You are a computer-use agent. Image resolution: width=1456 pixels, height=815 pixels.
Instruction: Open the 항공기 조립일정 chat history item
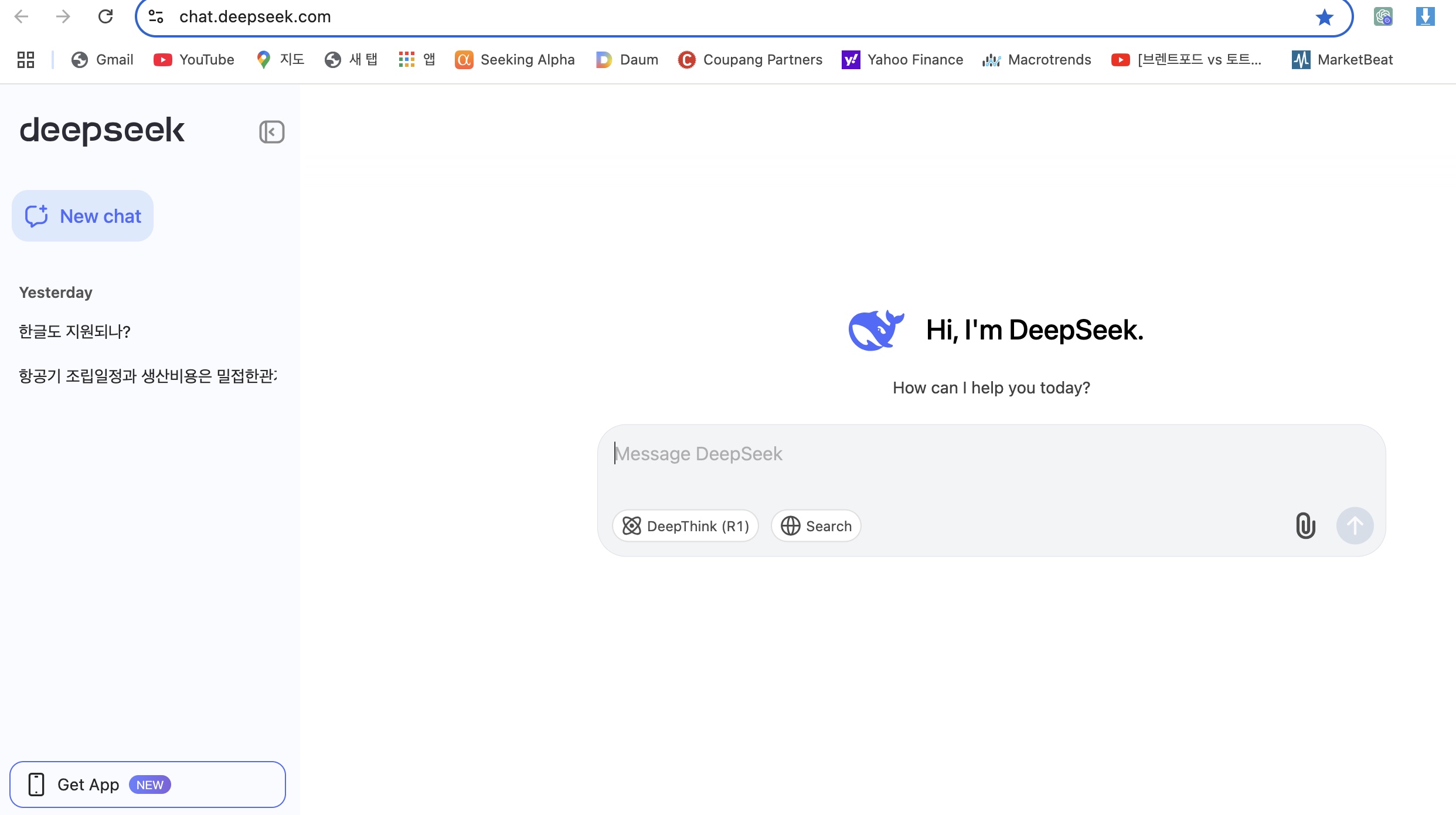(148, 376)
